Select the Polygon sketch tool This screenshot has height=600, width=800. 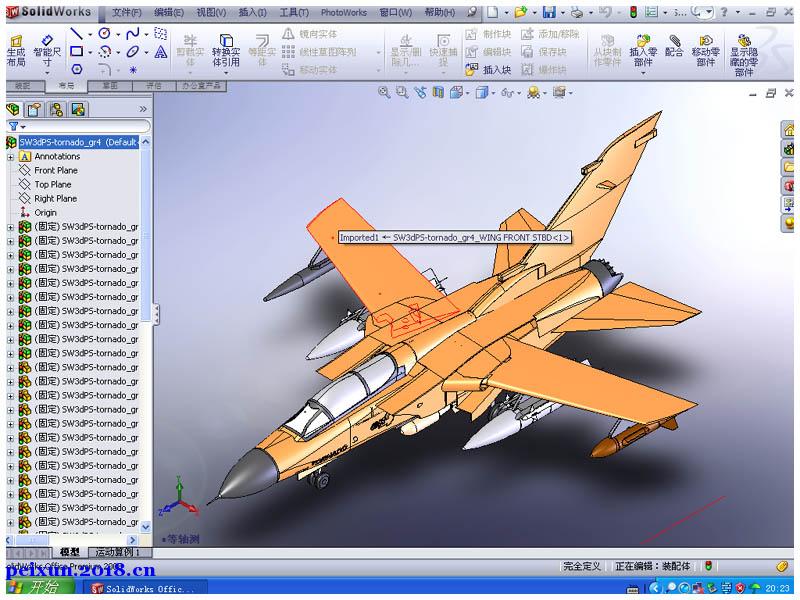coord(77,68)
